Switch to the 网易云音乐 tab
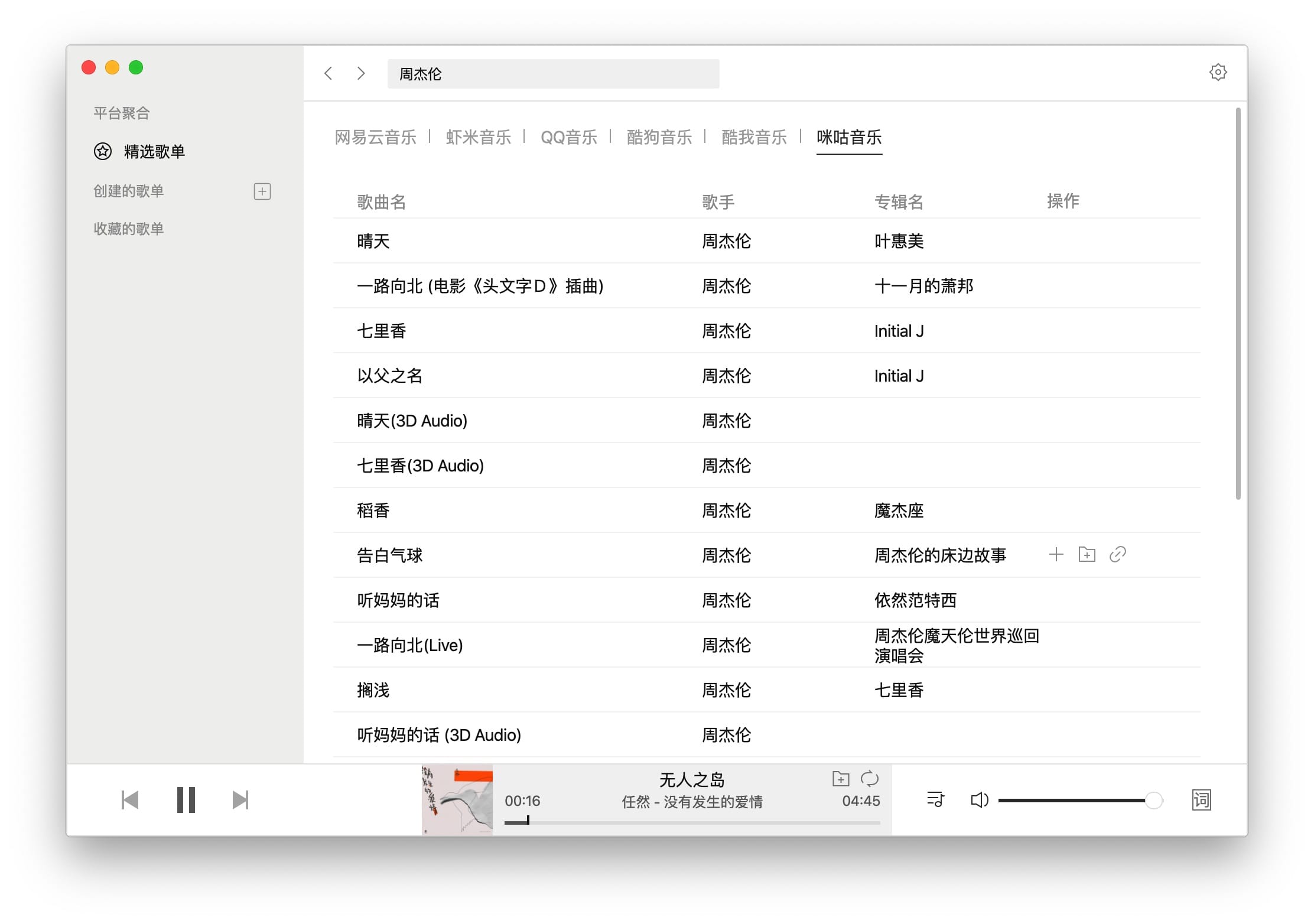This screenshot has height=924, width=1314. 375,138
